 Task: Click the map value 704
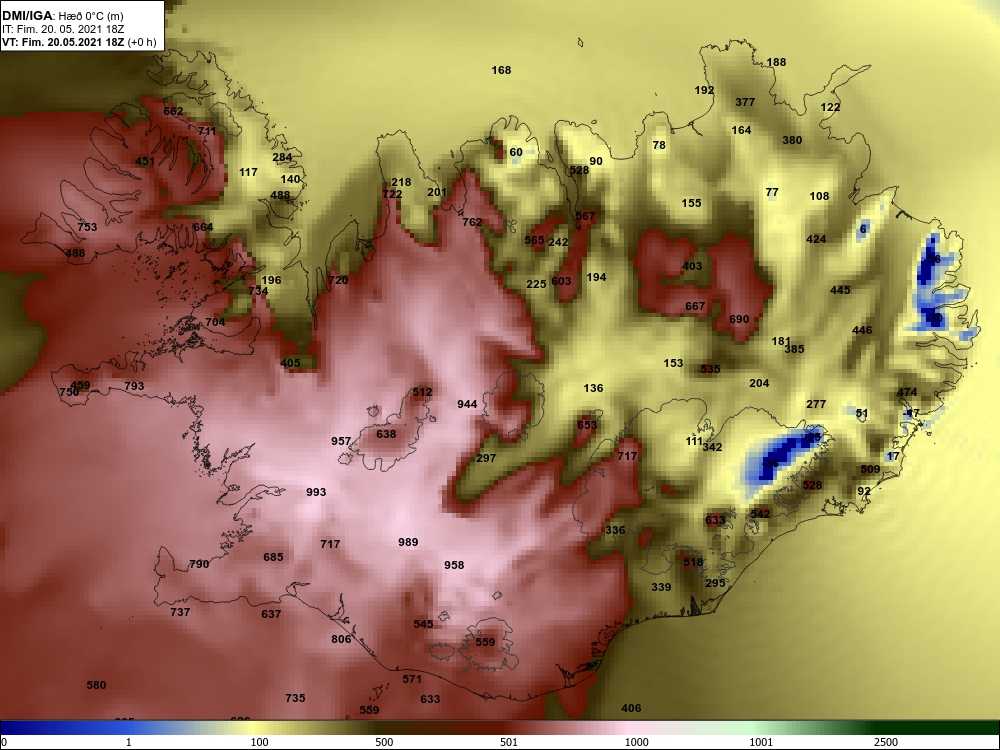click(x=215, y=322)
